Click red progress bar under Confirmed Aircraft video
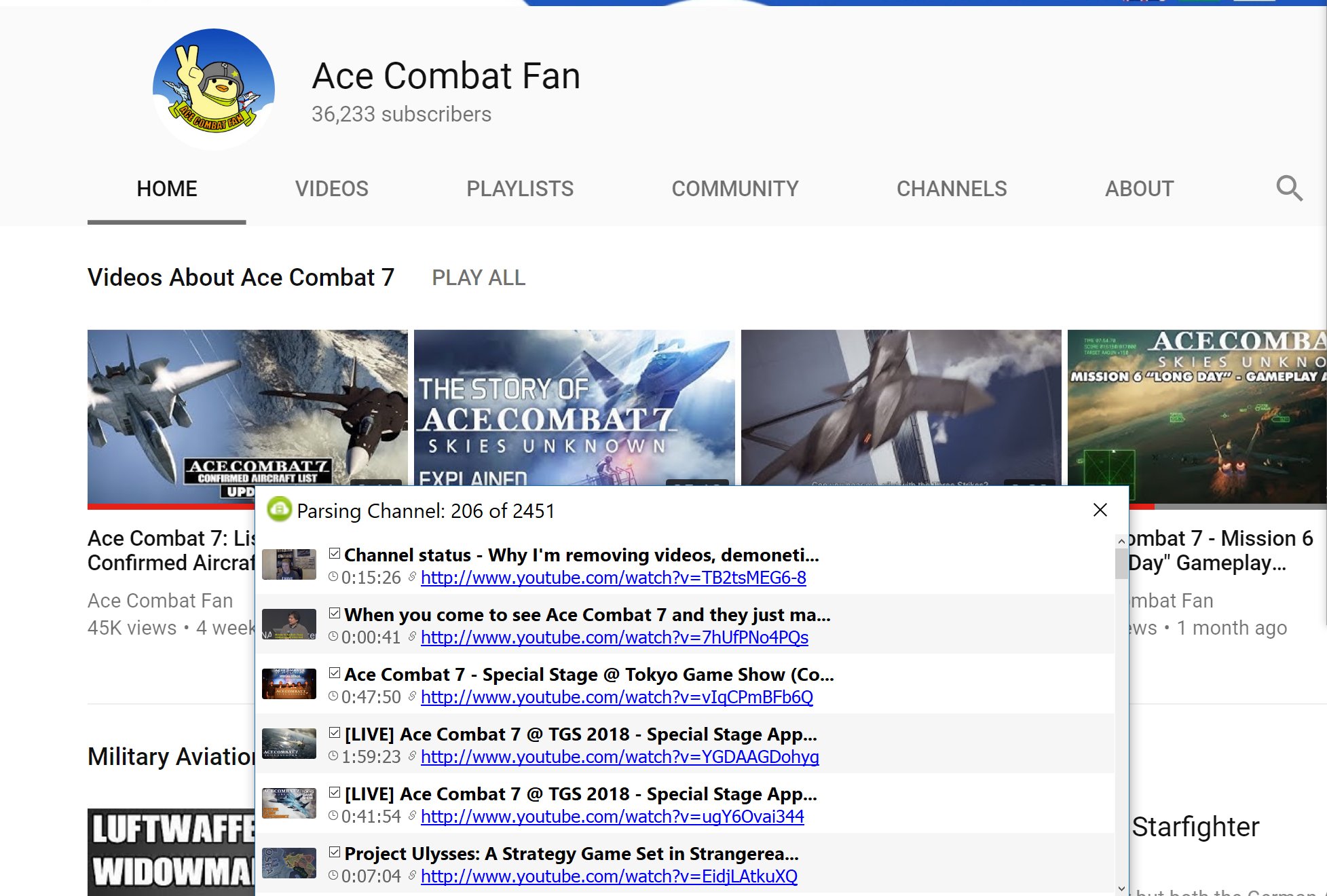 [x=170, y=506]
